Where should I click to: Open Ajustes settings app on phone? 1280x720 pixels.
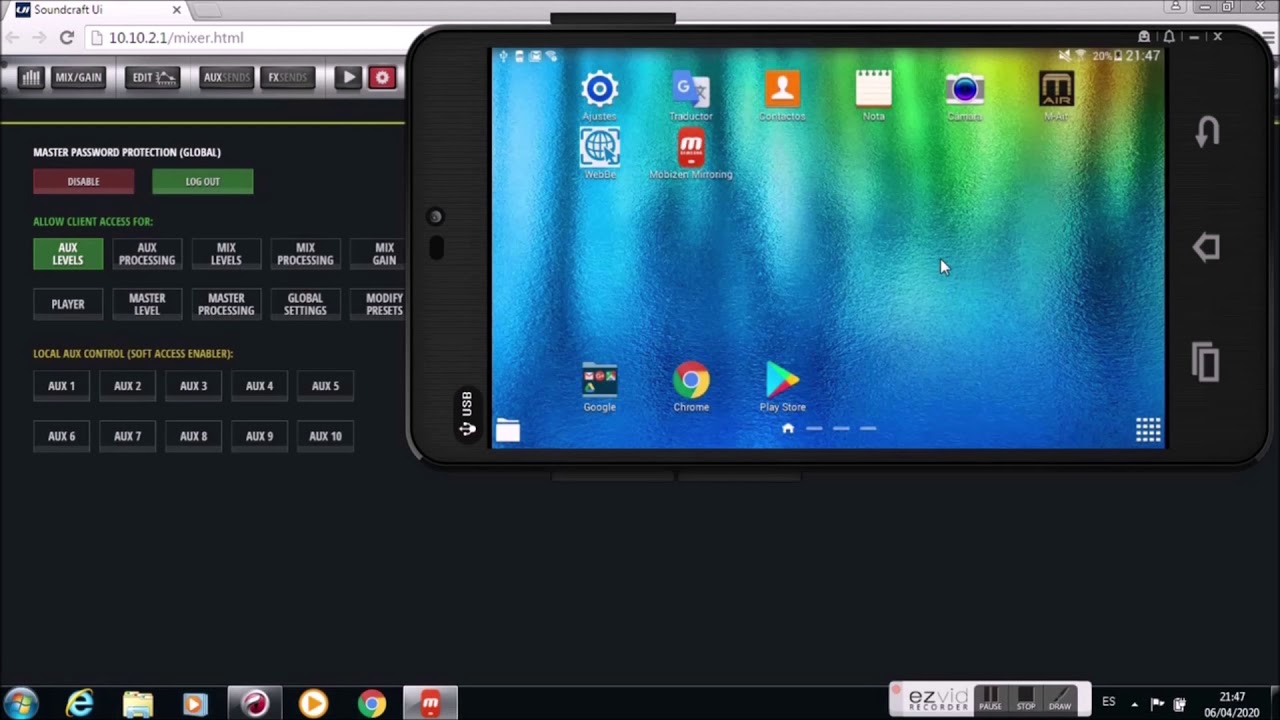coord(599,95)
